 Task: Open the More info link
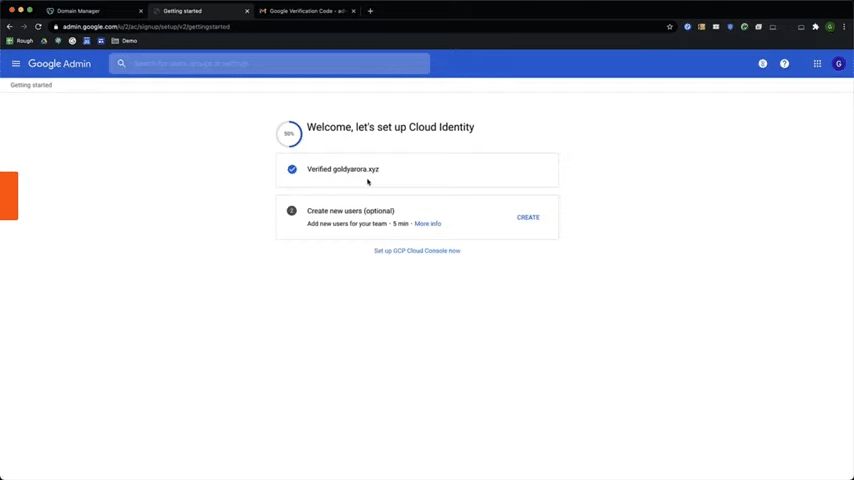click(x=428, y=224)
